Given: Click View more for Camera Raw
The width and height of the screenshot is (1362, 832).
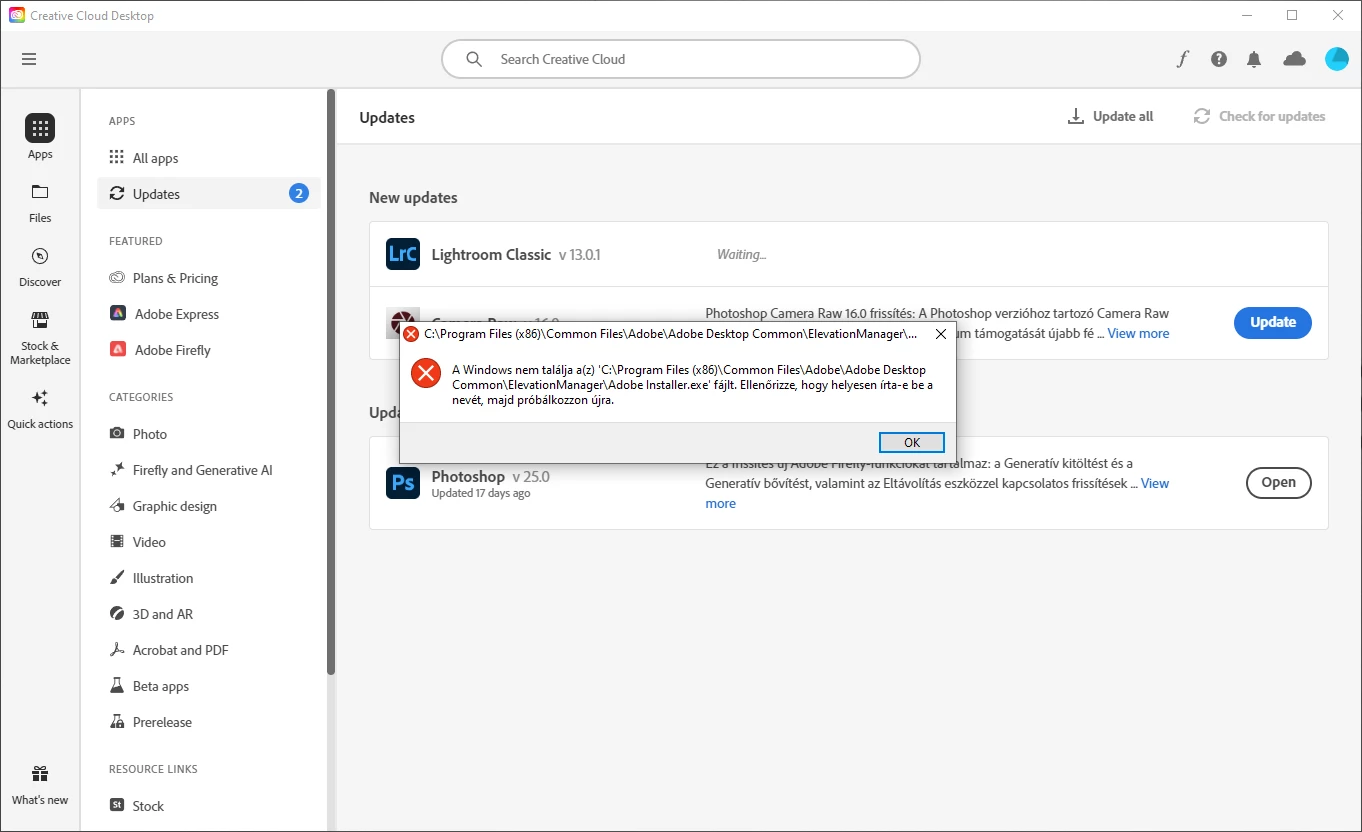Looking at the screenshot, I should click(1138, 334).
